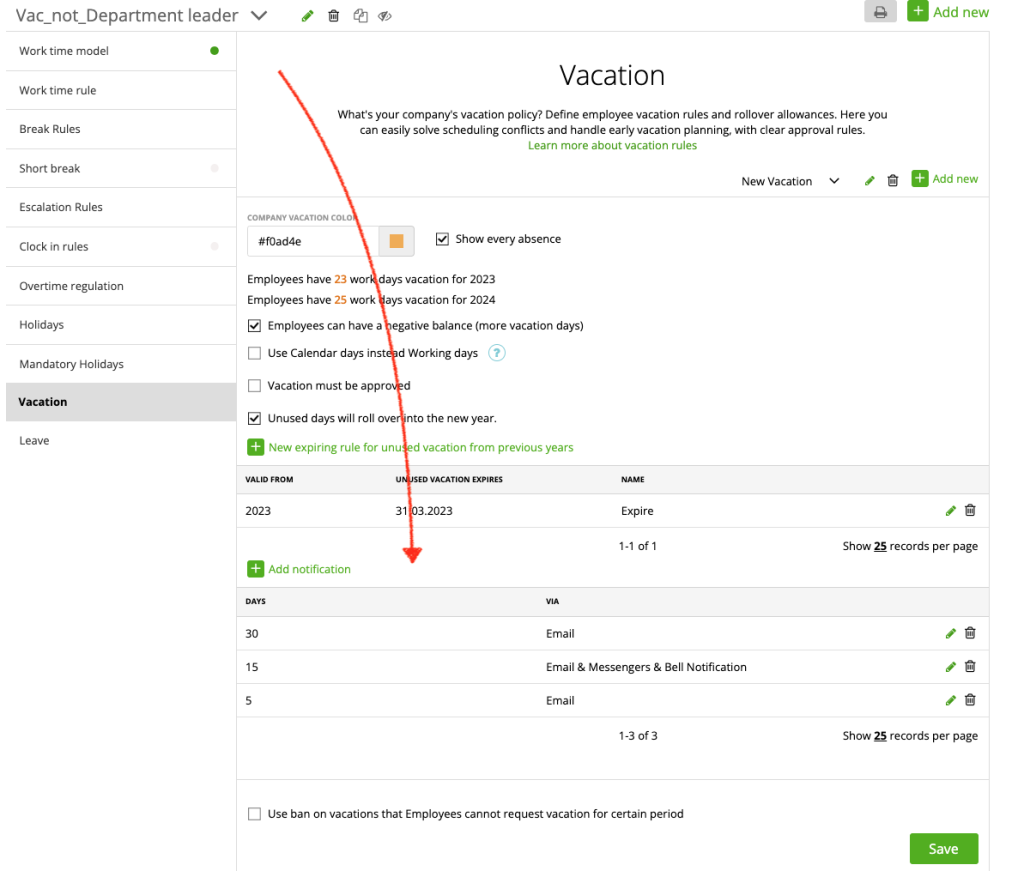This screenshot has width=1024, height=871.
Task: Delete the Expire rule row
Action: tap(970, 511)
